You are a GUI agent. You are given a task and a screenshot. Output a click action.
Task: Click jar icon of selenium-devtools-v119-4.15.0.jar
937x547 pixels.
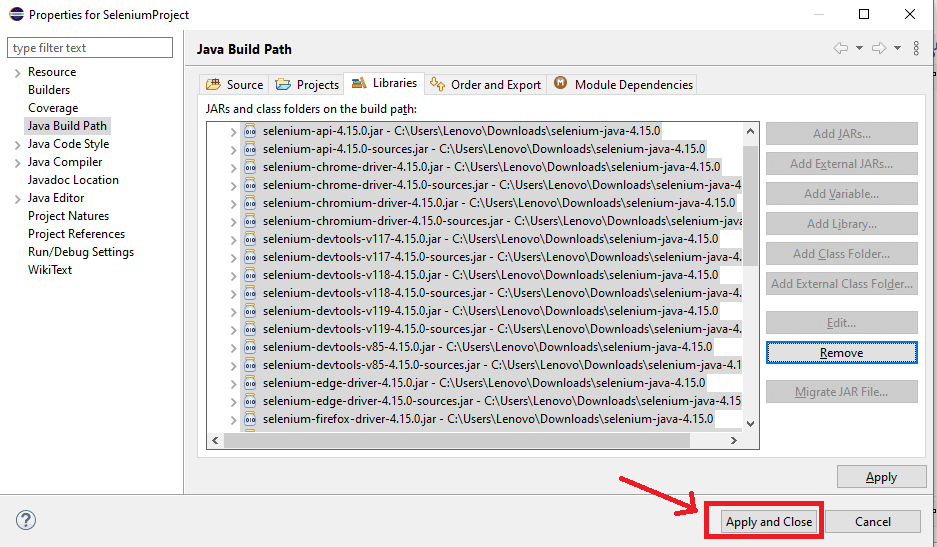point(250,311)
